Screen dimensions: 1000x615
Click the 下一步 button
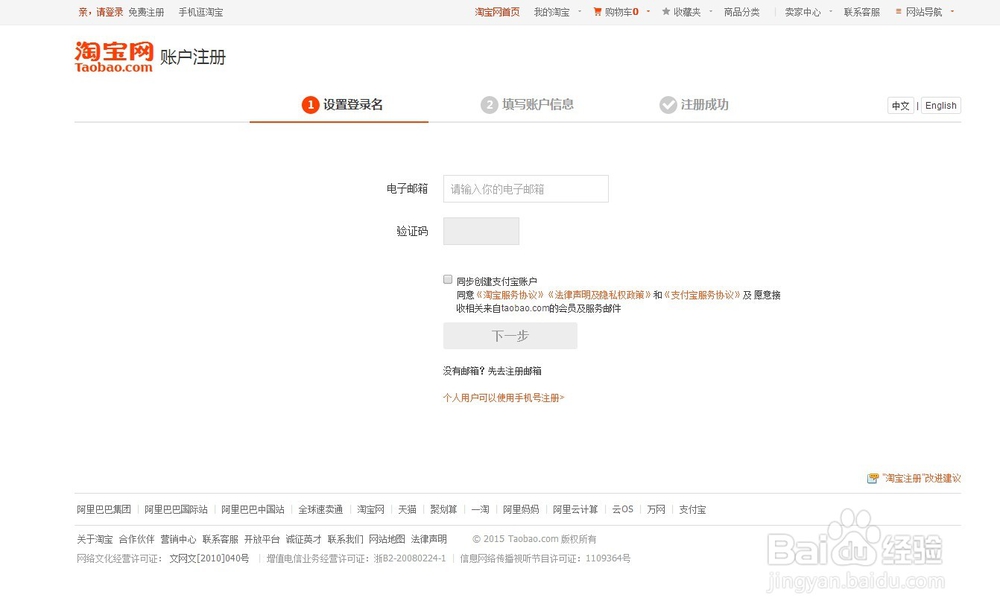pos(510,336)
